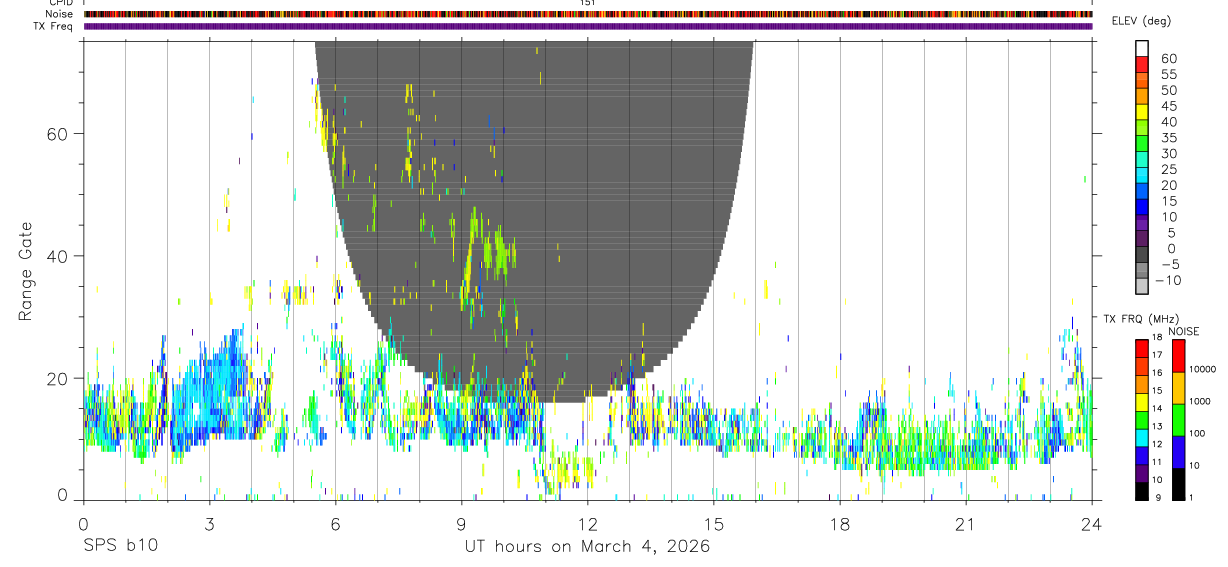Click the 'Range Gate' y-axis title
1228x567 pixels.
pos(27,271)
